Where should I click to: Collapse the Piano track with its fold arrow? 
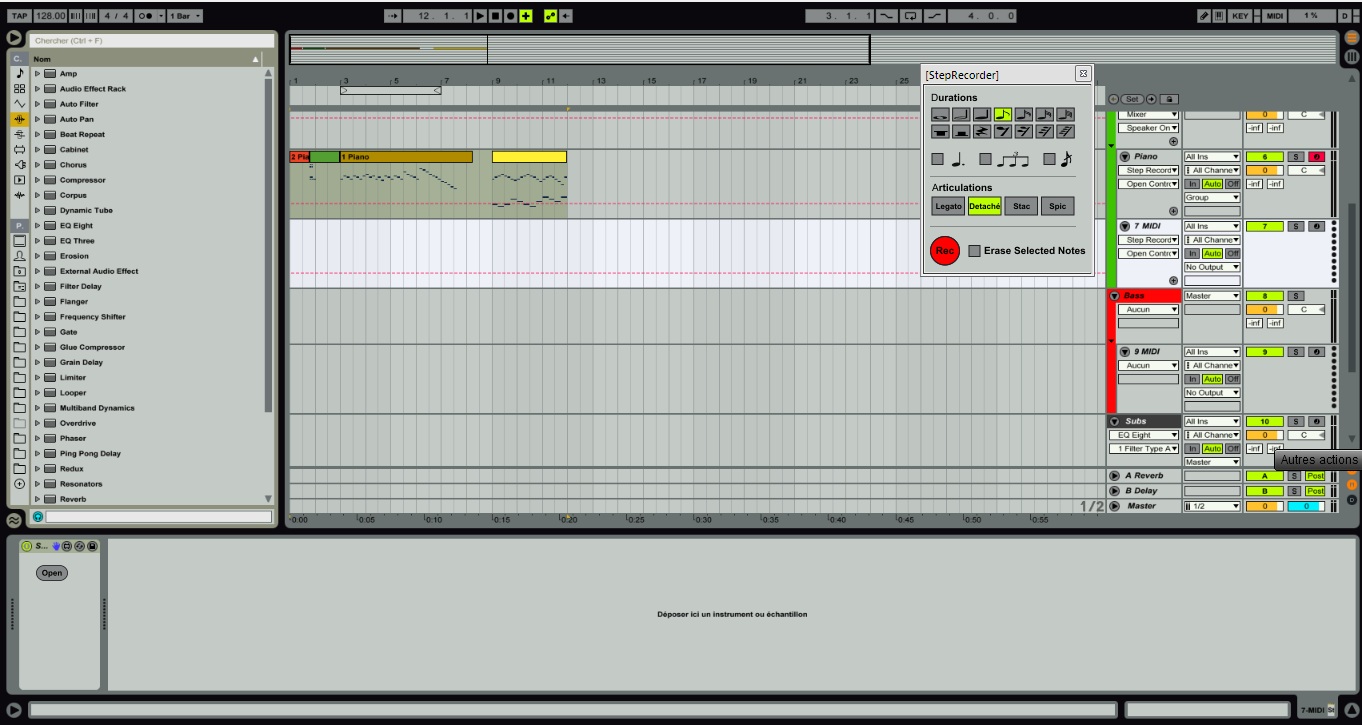coord(1124,157)
